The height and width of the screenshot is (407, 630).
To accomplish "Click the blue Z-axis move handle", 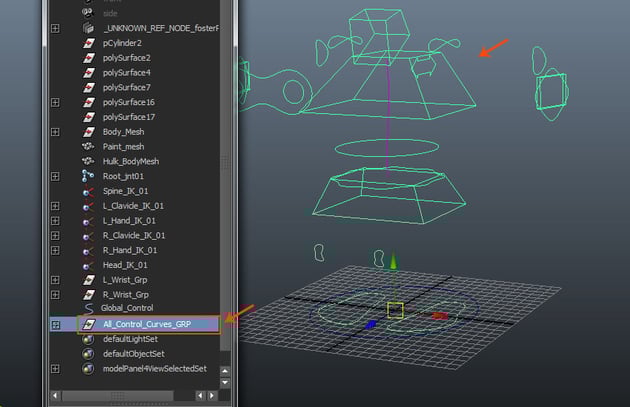I will tap(371, 324).
